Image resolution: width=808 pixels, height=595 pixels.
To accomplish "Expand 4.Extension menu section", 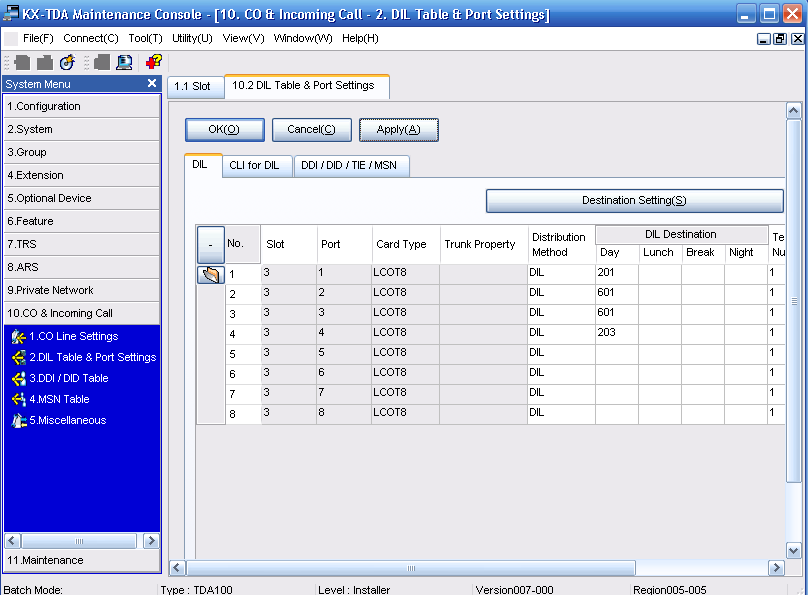I will point(82,175).
